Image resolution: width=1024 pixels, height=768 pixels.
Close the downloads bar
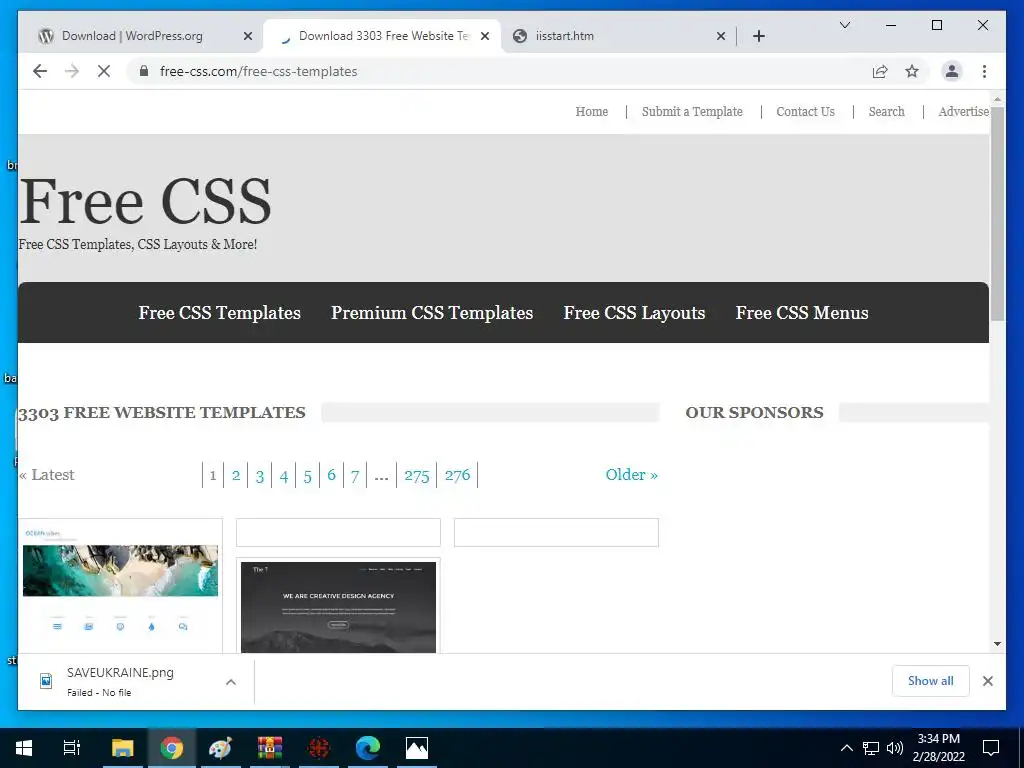click(x=987, y=681)
